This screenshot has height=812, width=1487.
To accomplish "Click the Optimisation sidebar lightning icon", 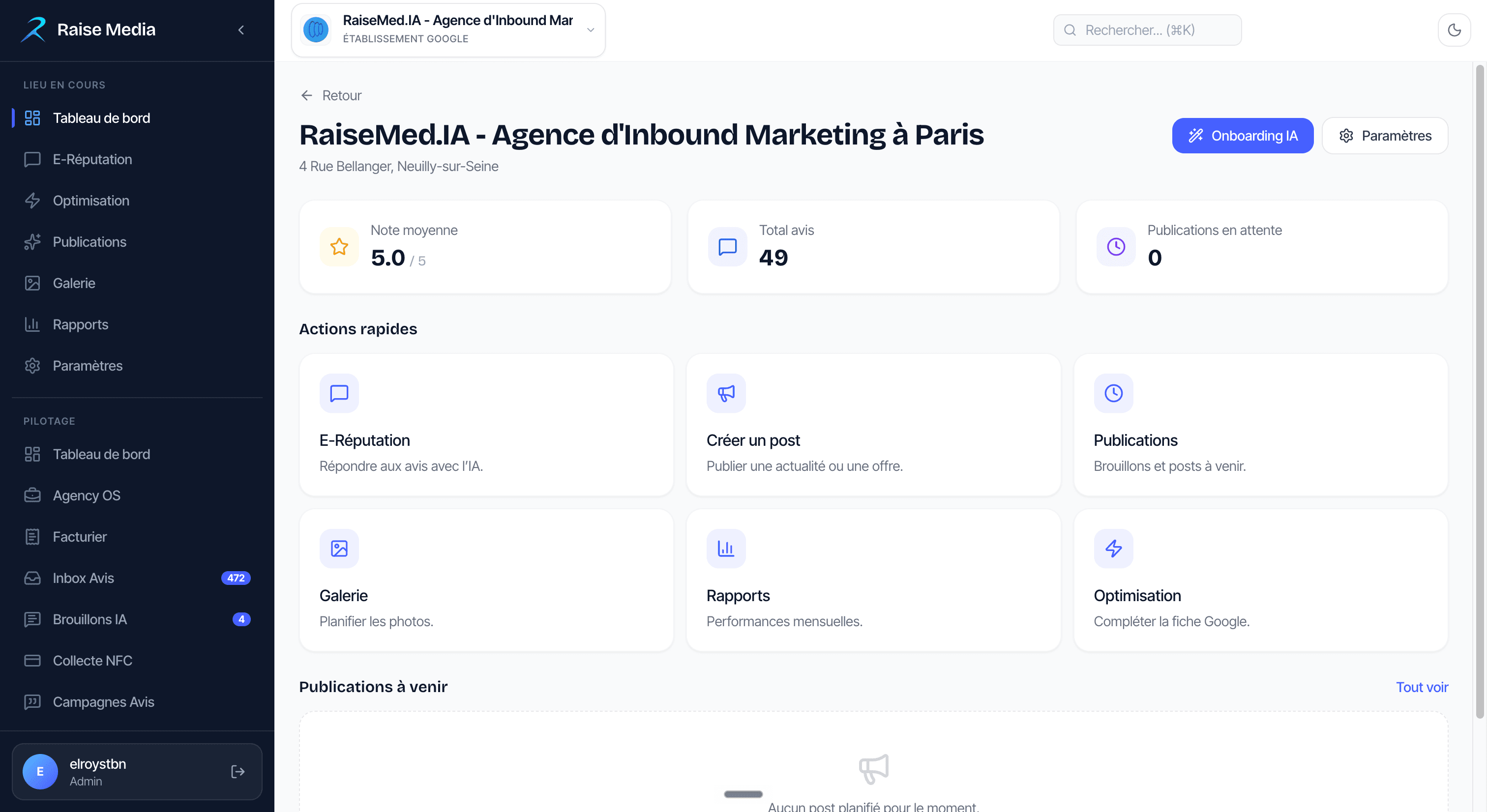I will pyautogui.click(x=32, y=200).
